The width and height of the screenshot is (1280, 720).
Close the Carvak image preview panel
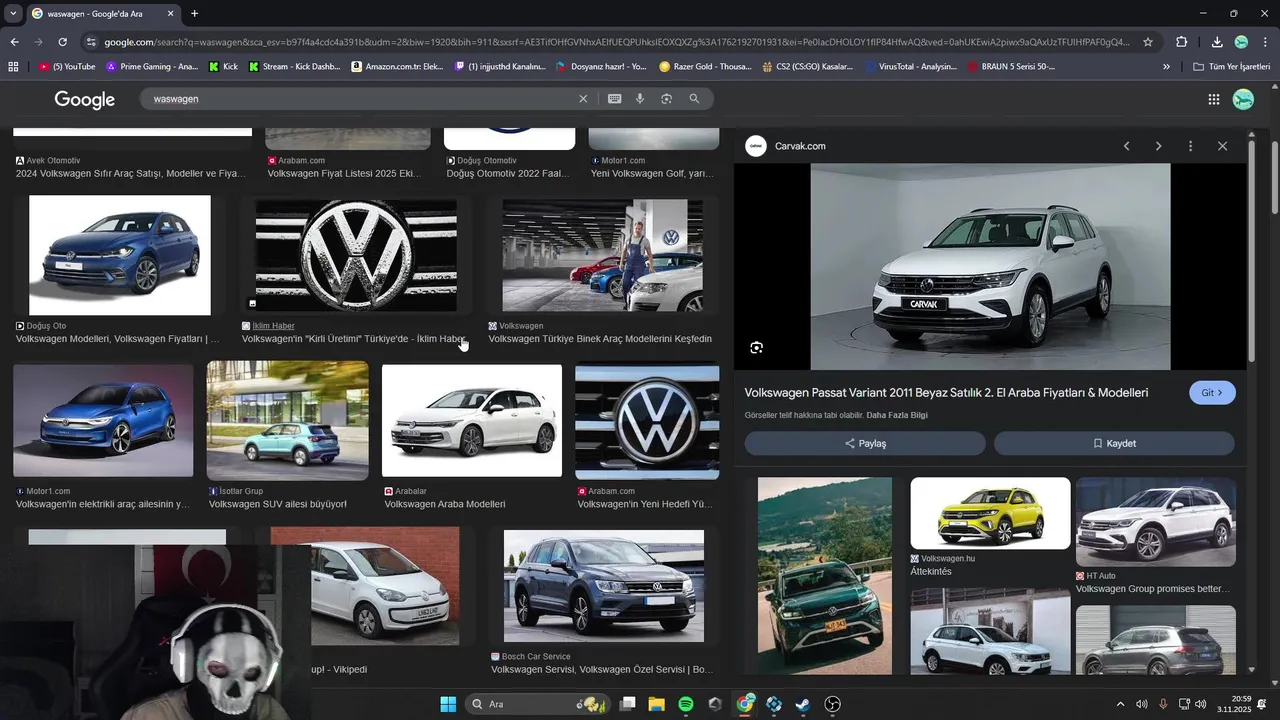coord(1222,146)
